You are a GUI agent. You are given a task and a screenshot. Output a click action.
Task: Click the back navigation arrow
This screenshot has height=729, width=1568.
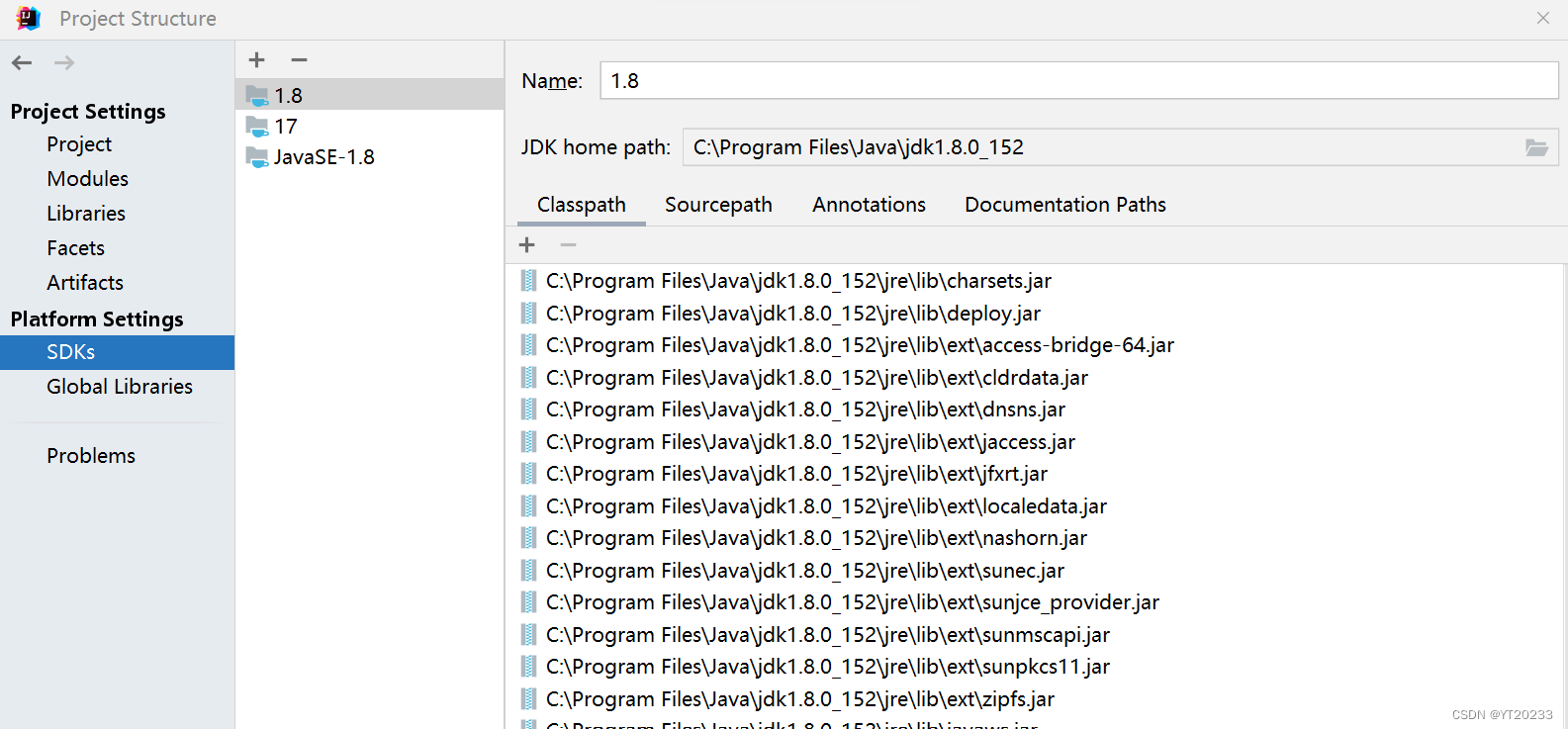(22, 63)
